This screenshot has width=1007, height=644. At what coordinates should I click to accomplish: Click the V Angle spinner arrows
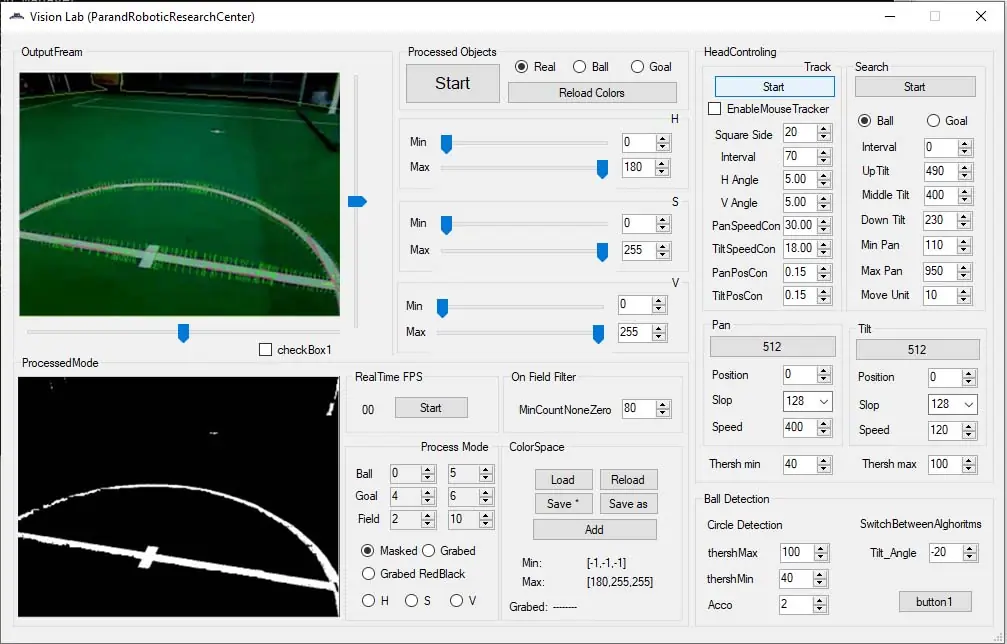click(x=824, y=203)
